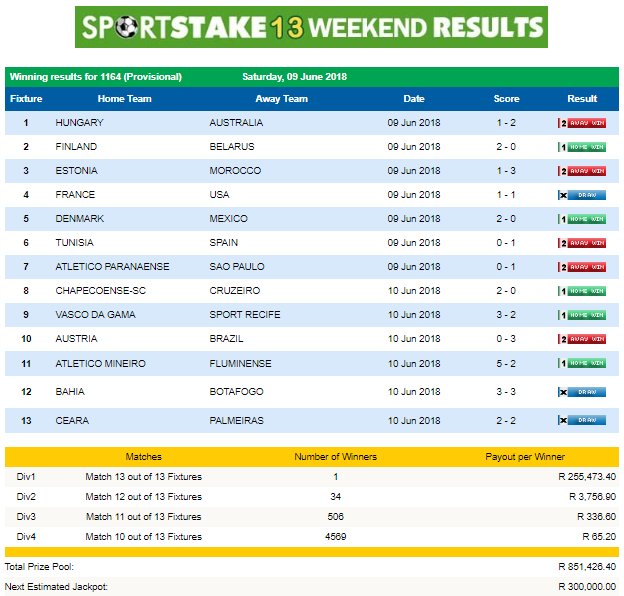Select 'Winning results for 1164 (Provisional)' heading
This screenshot has width=624, height=596.
pos(96,77)
